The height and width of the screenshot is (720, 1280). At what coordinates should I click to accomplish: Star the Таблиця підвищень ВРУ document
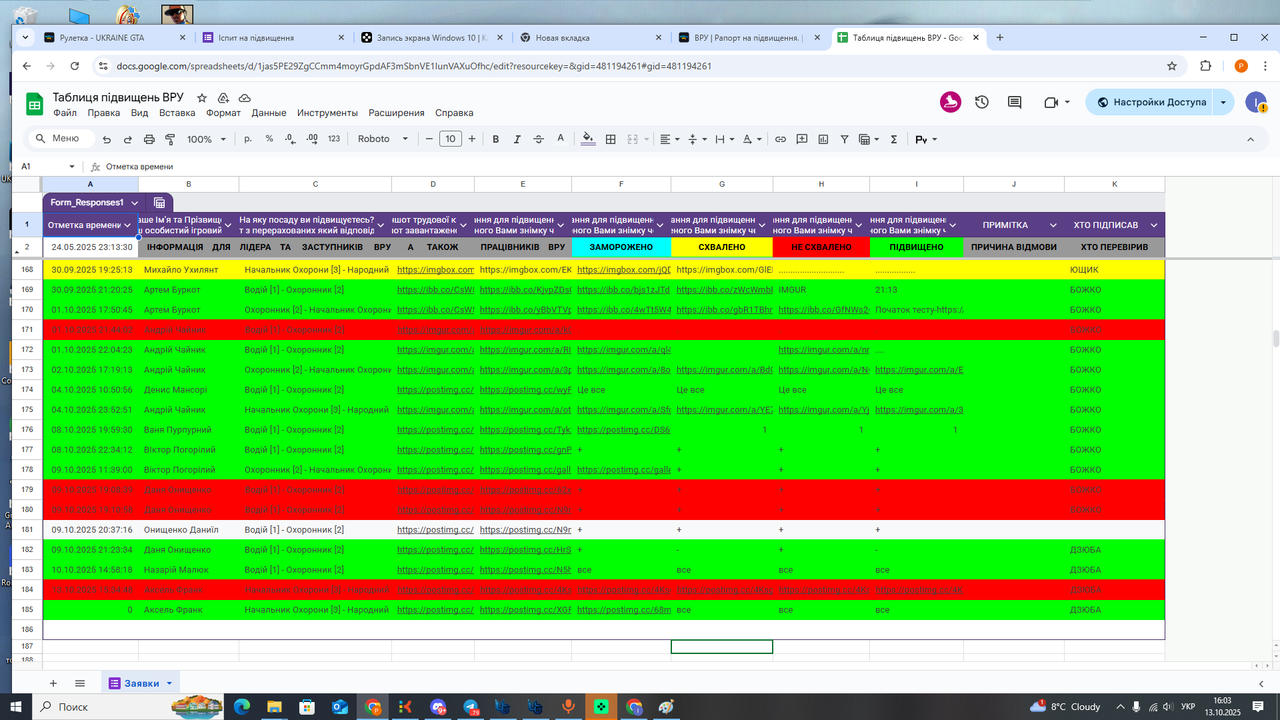pyautogui.click(x=202, y=98)
